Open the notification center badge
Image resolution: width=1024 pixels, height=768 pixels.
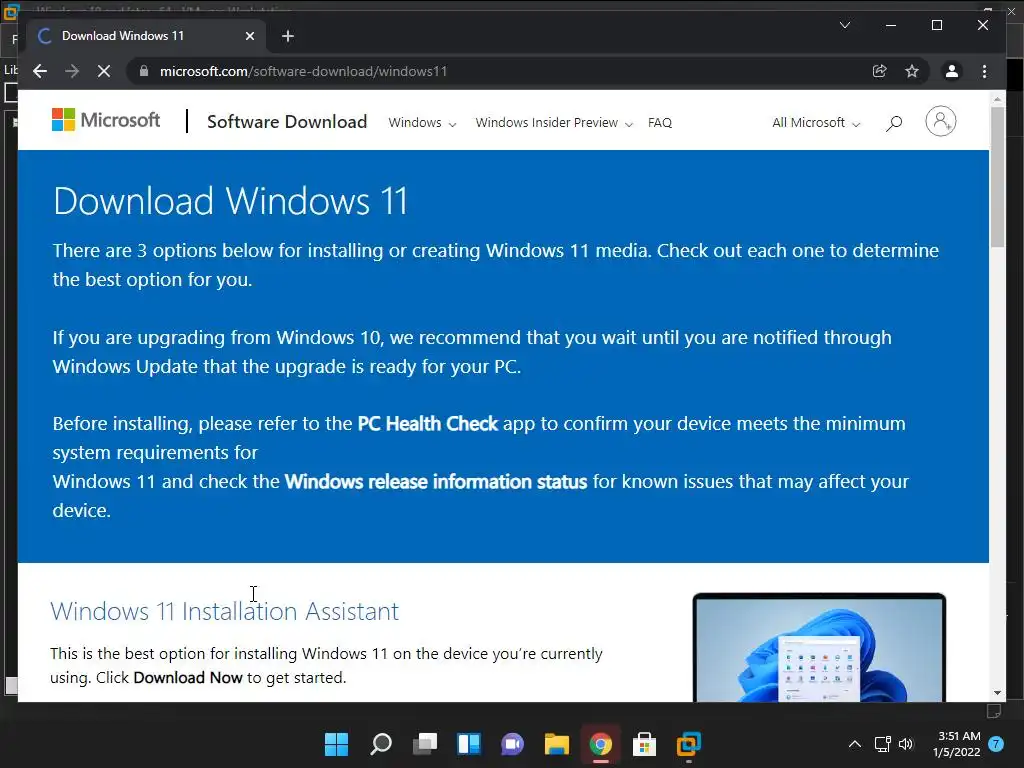996,744
